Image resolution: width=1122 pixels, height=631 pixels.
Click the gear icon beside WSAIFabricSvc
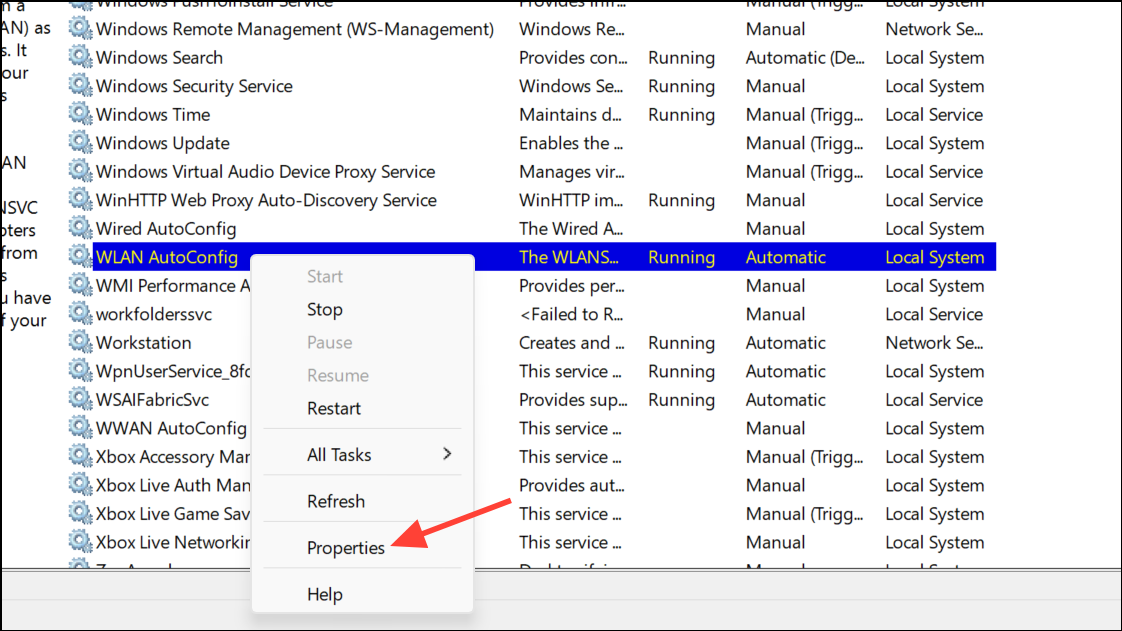(x=80, y=400)
